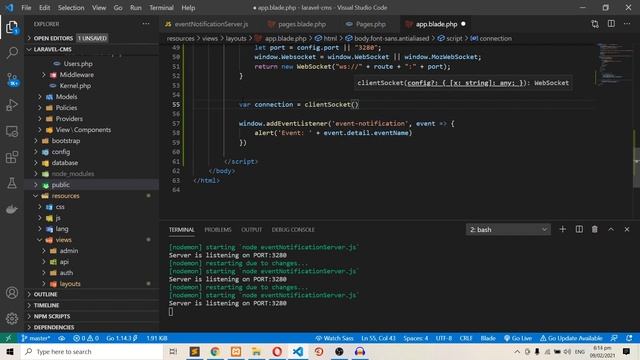Open the Remote Explorer view

12,131
